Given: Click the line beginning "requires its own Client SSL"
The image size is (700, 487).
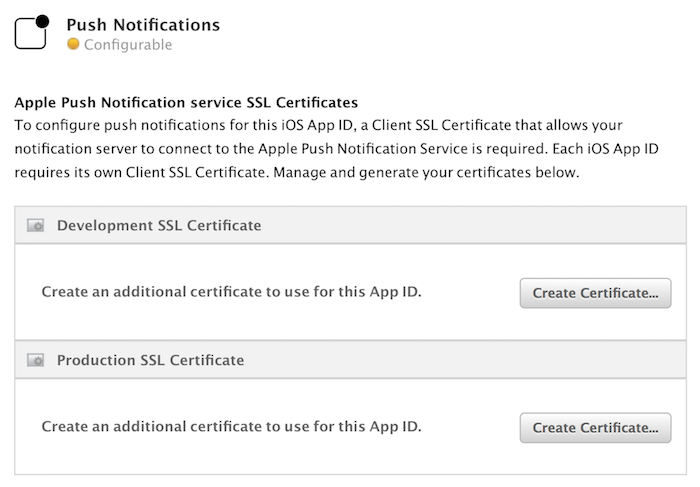Looking at the screenshot, I should click(297, 172).
